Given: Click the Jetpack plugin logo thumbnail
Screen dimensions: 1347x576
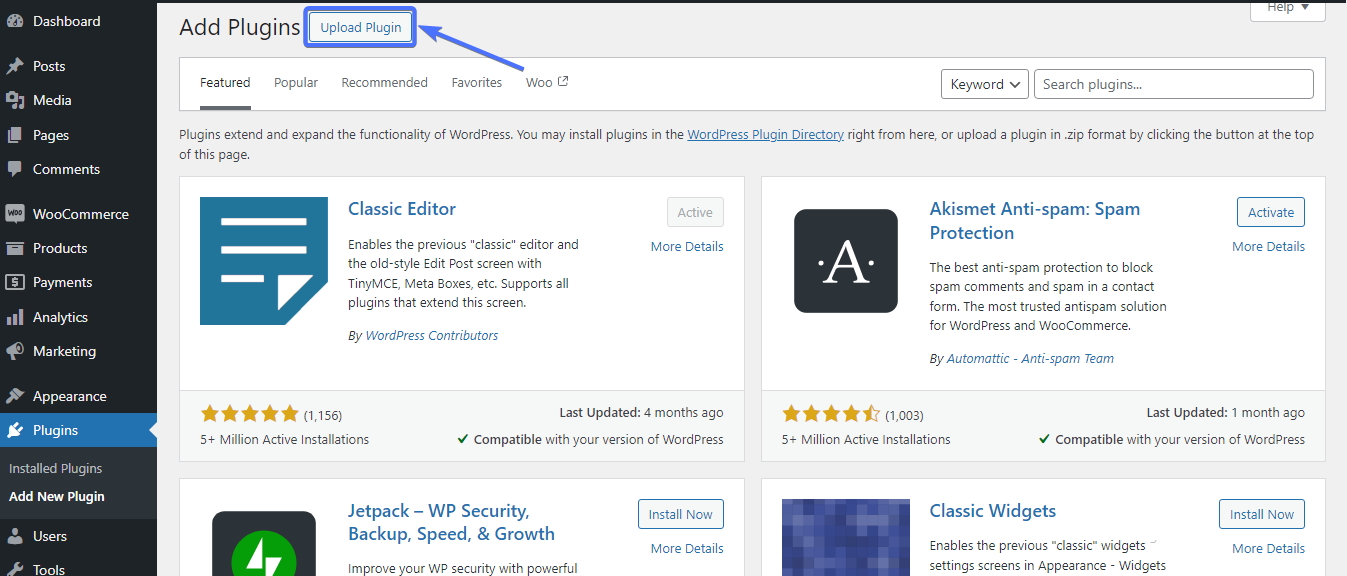Looking at the screenshot, I should click(264, 544).
